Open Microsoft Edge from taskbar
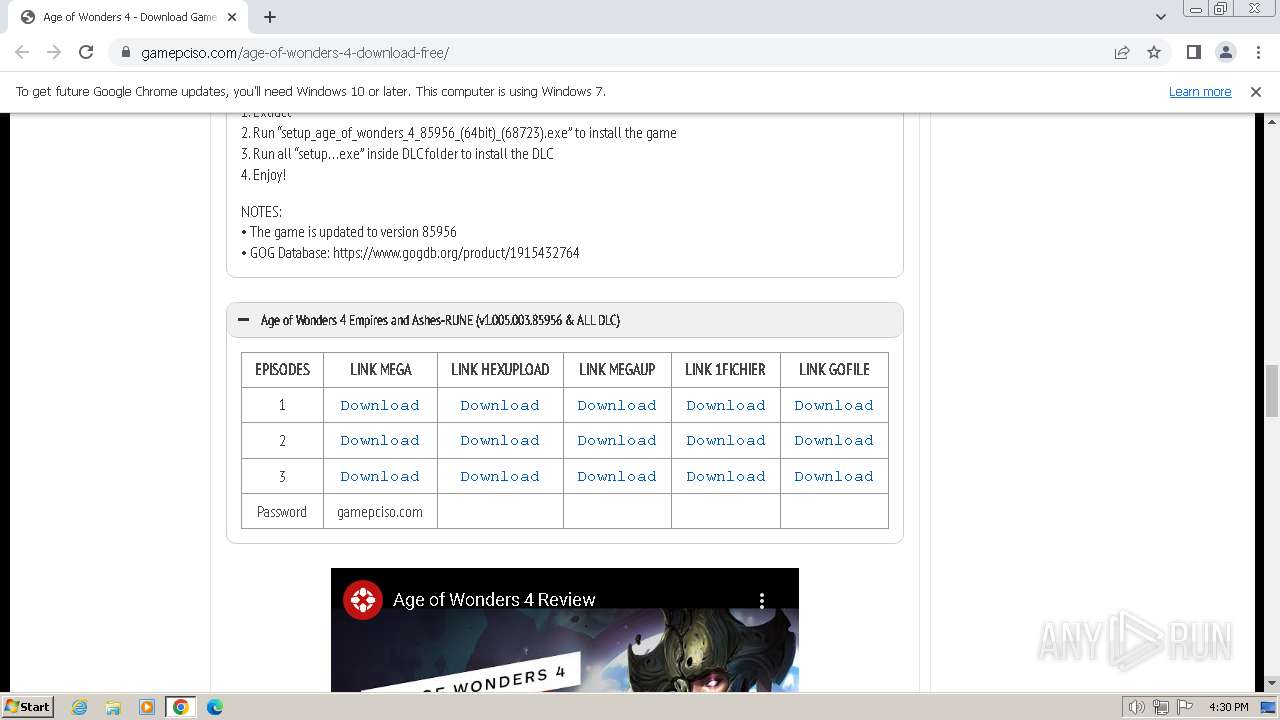 click(x=215, y=707)
